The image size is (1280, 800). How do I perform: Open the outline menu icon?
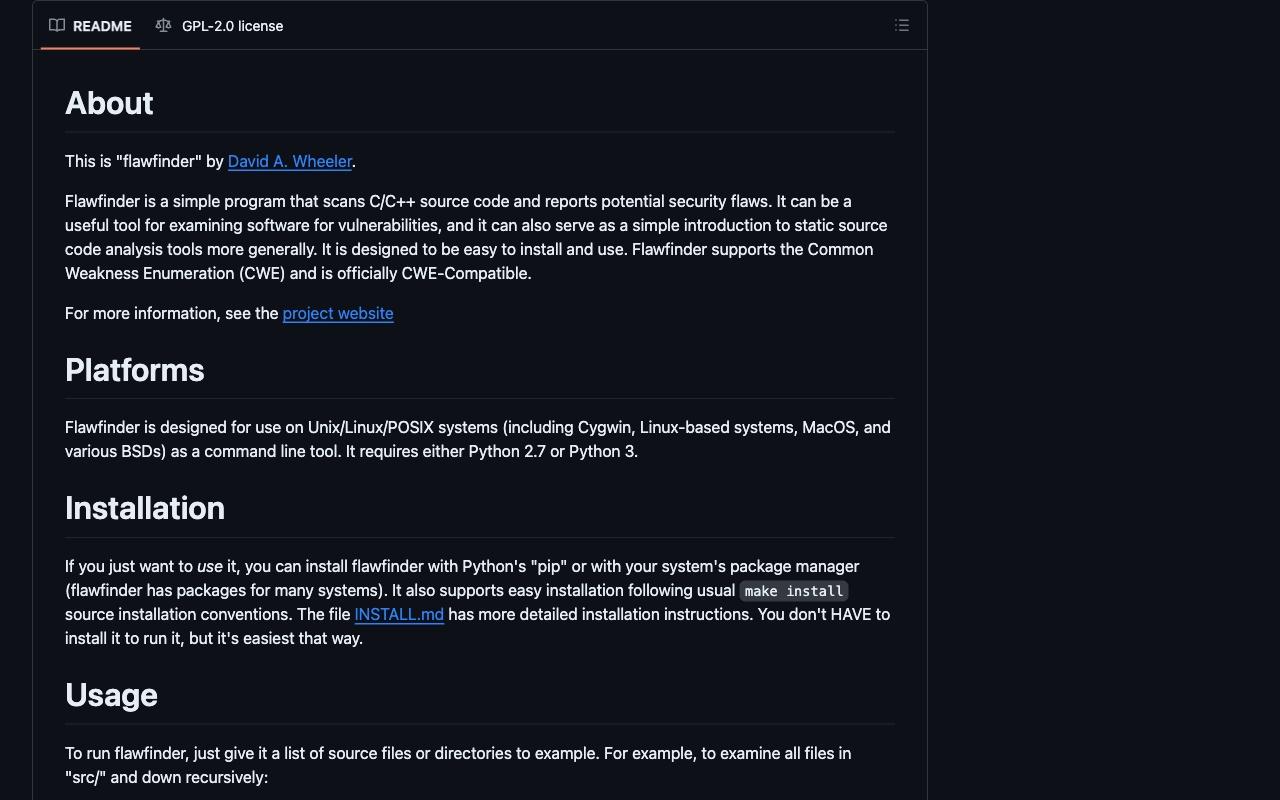(902, 26)
